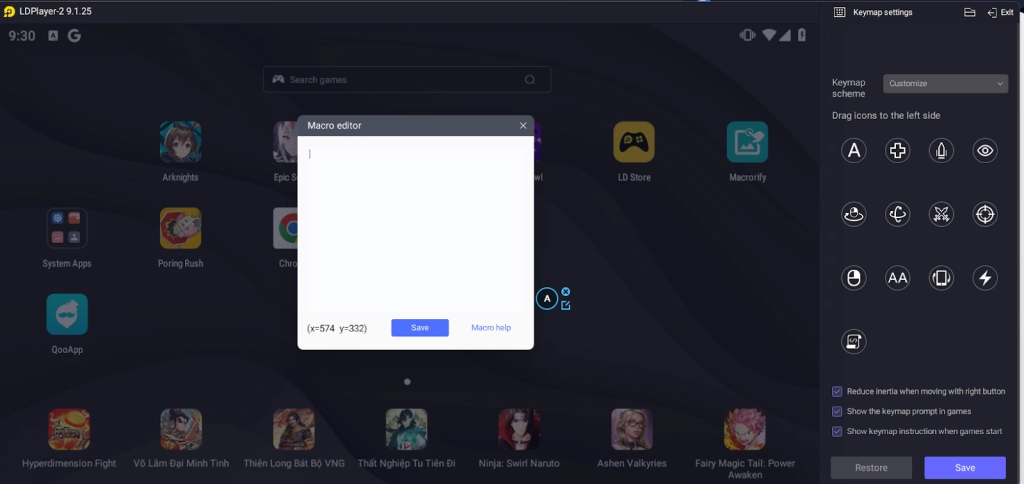
Task: Select the macro script icon in keymap panel
Action: pos(853,341)
